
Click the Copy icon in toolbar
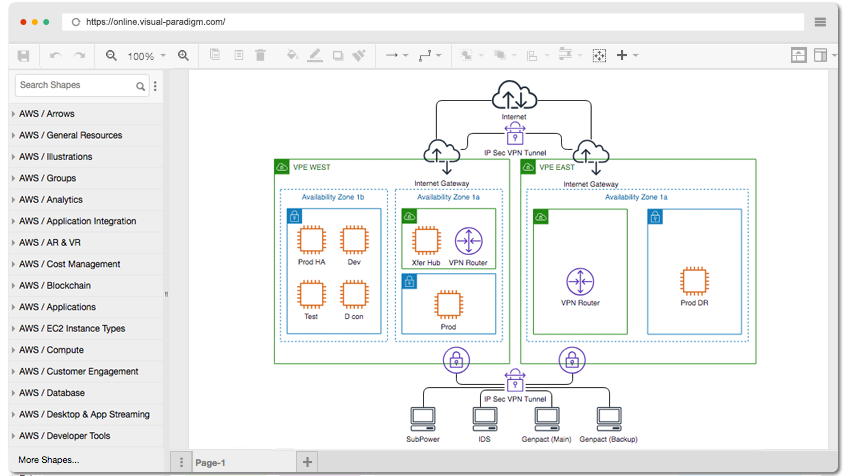(x=215, y=55)
